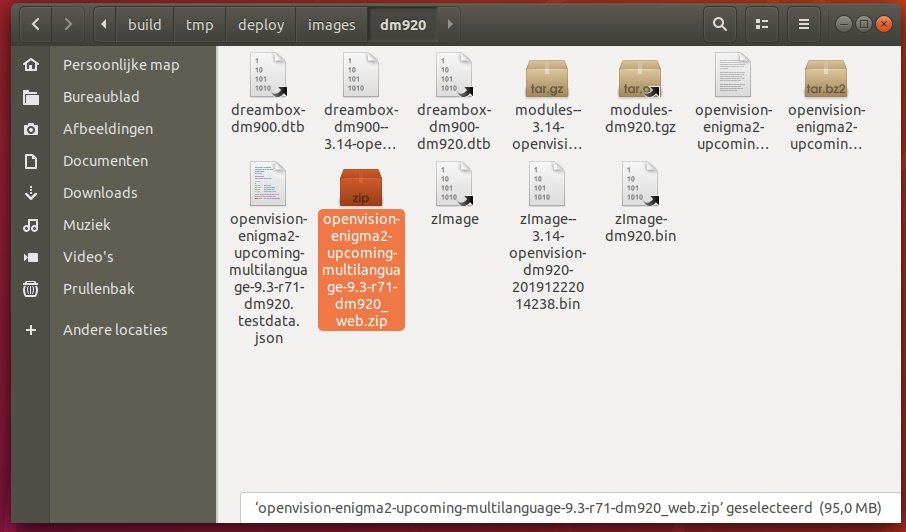This screenshot has width=906, height=532.
Task: Expand path bar with left triangle arrow
Action: coord(105,24)
